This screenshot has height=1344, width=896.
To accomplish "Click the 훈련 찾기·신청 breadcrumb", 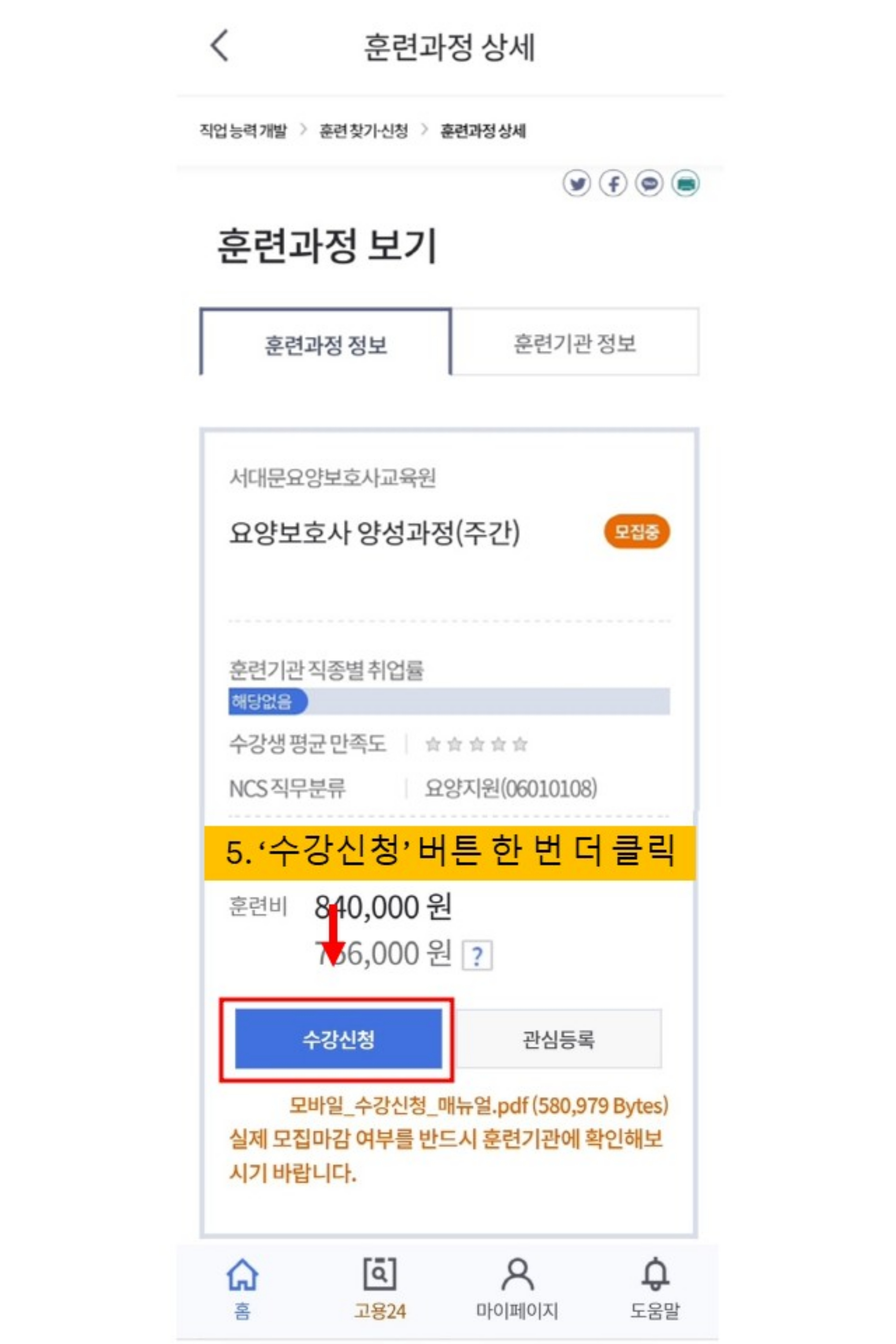I will [x=363, y=131].
